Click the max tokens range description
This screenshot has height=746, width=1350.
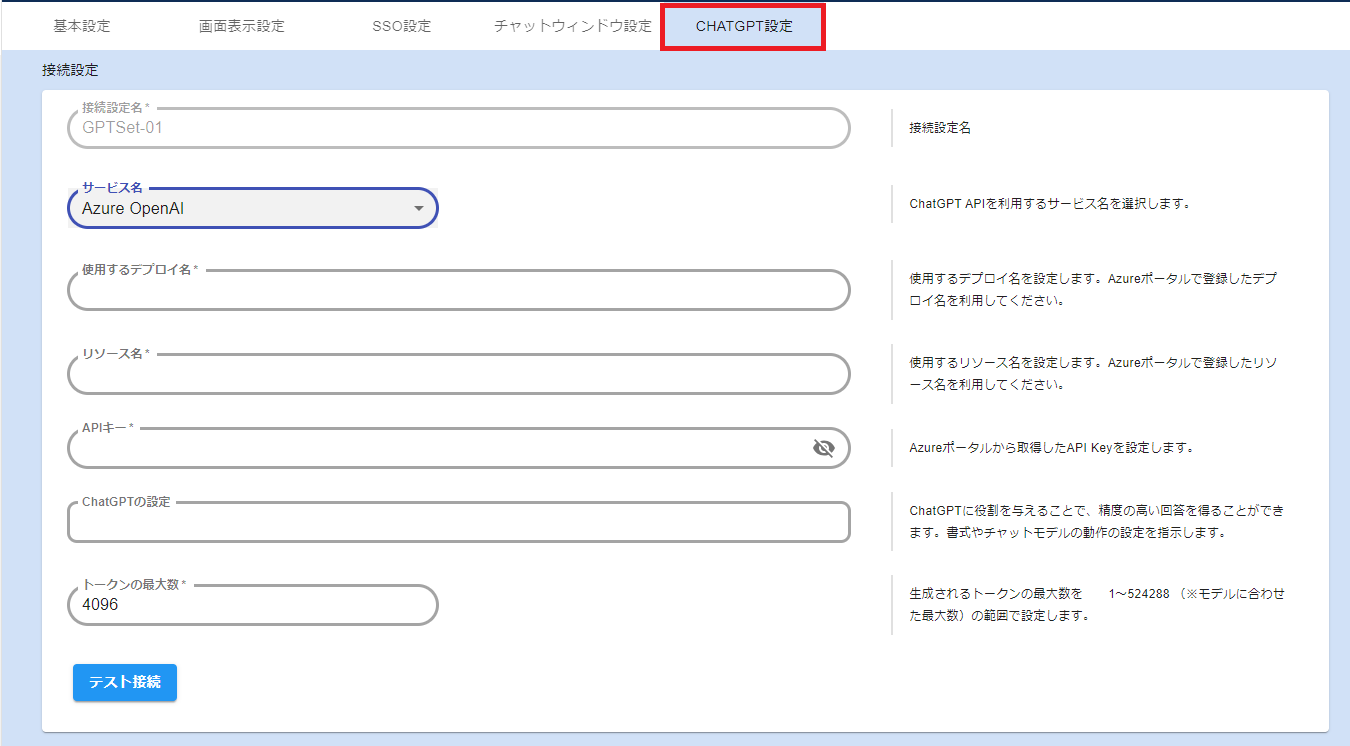tap(1096, 604)
